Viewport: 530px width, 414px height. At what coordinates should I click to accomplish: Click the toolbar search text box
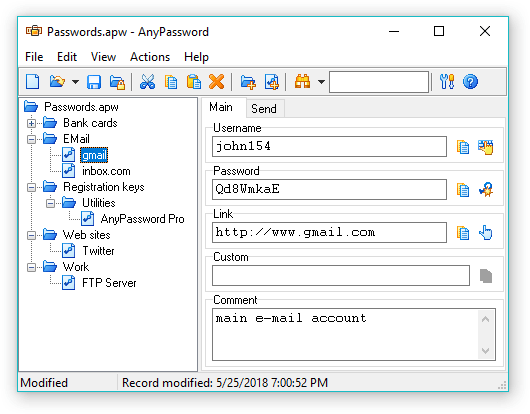click(379, 82)
